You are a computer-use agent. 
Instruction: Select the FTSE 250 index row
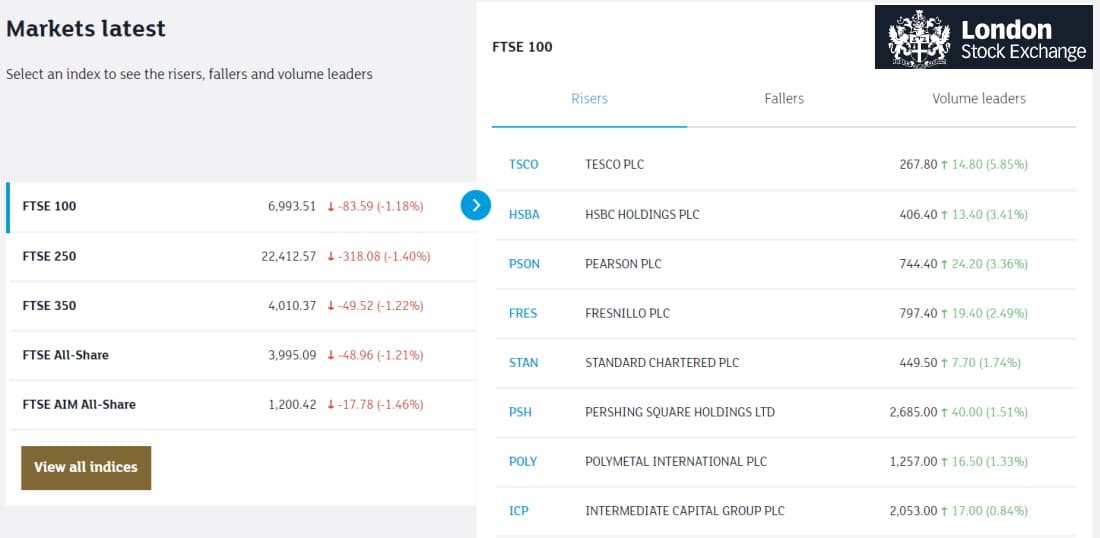pyautogui.click(x=241, y=257)
